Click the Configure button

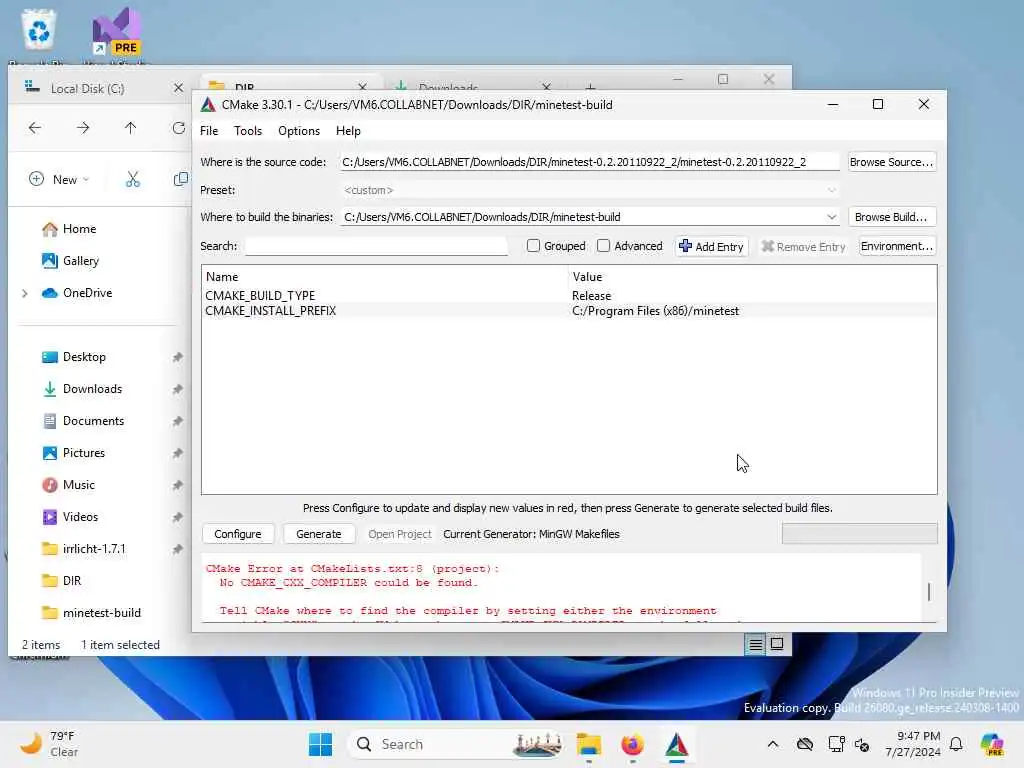(x=238, y=534)
